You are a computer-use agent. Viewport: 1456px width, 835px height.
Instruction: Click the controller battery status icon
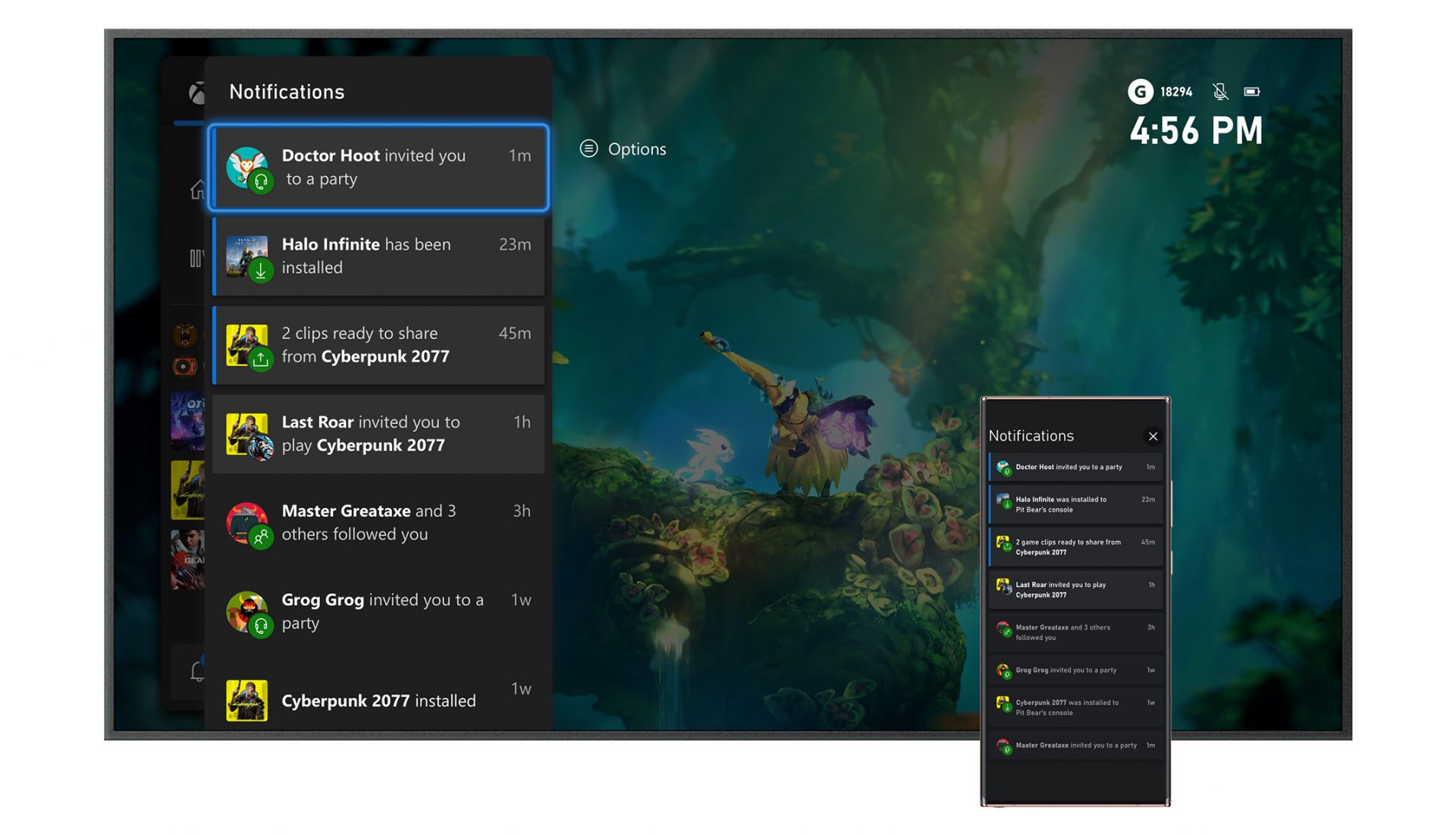coord(1252,92)
